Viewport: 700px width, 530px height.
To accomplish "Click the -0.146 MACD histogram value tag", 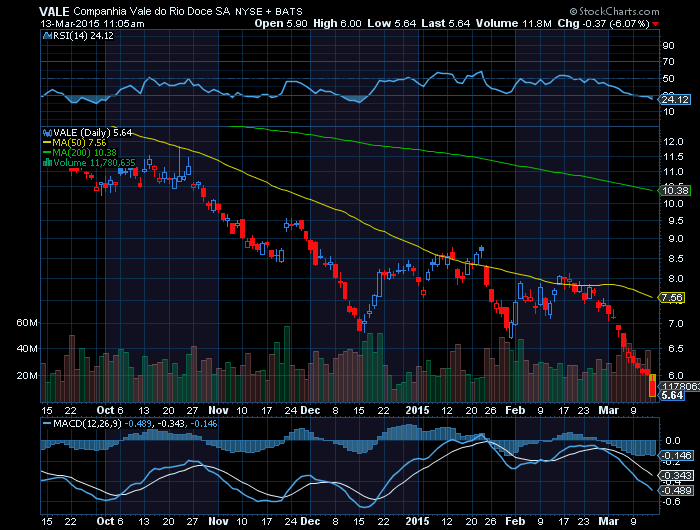I will coord(676,455).
